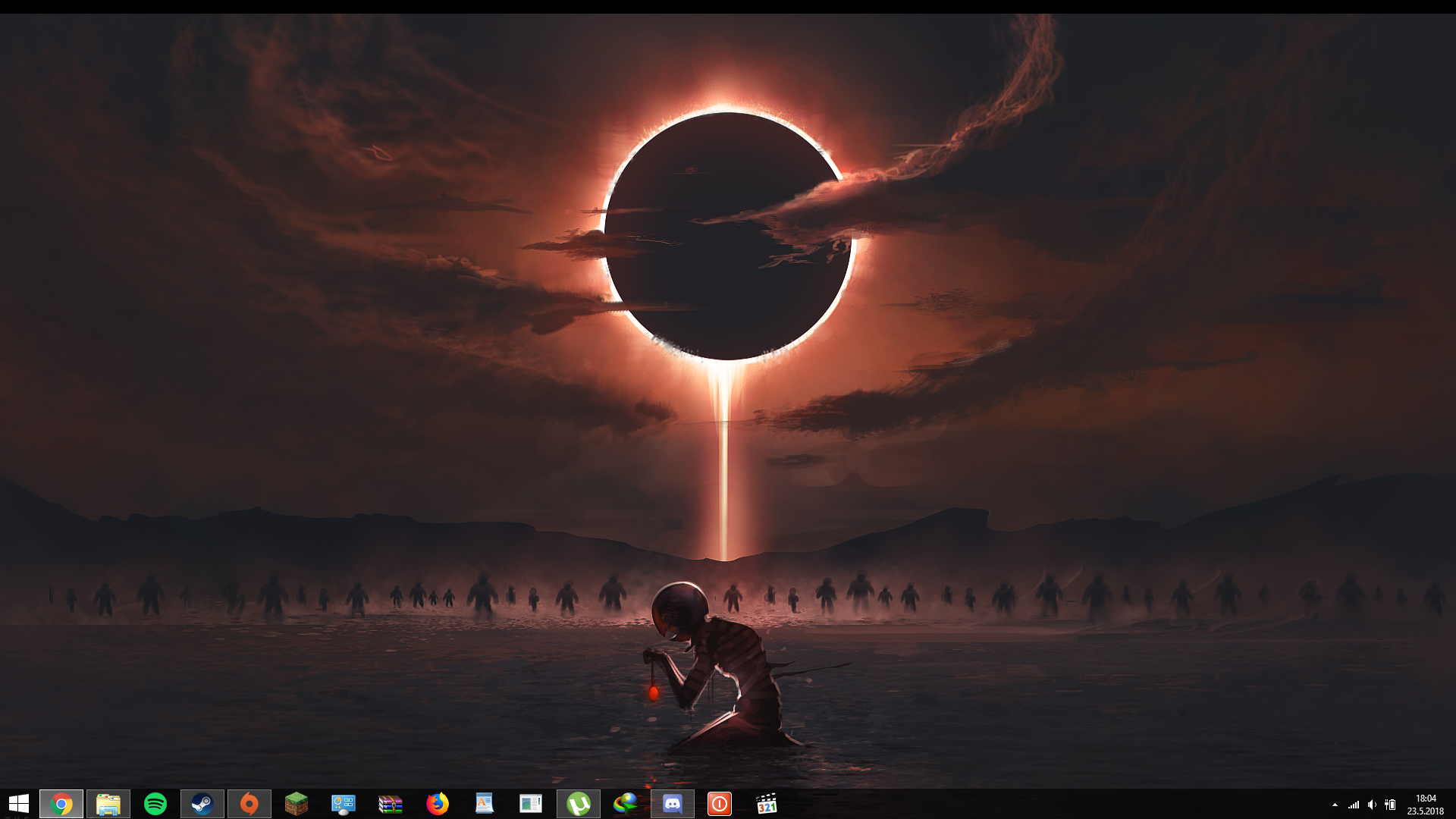Open File Explorer from the taskbar

[108, 804]
